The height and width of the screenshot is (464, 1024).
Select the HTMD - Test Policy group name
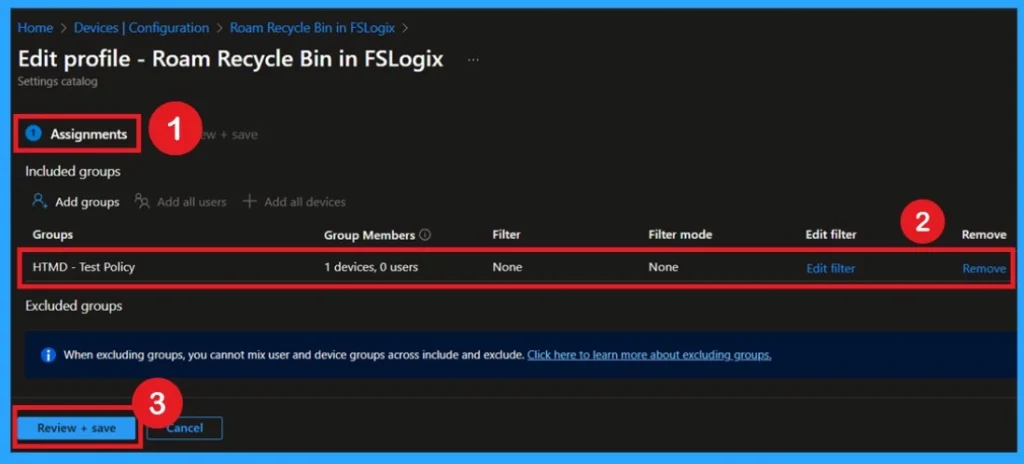83,268
